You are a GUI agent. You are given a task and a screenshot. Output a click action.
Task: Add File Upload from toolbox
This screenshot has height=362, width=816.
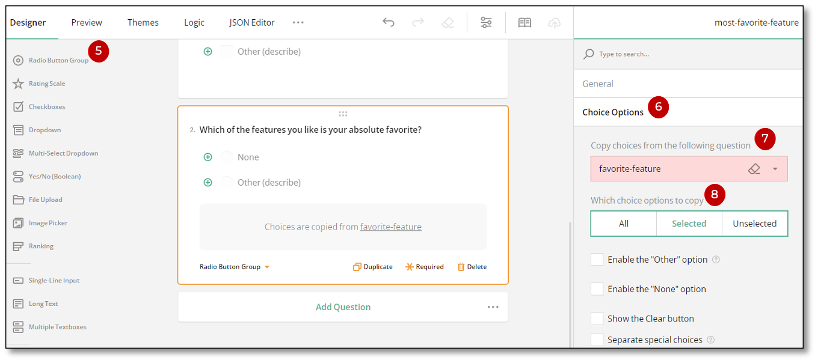[x=37, y=200]
